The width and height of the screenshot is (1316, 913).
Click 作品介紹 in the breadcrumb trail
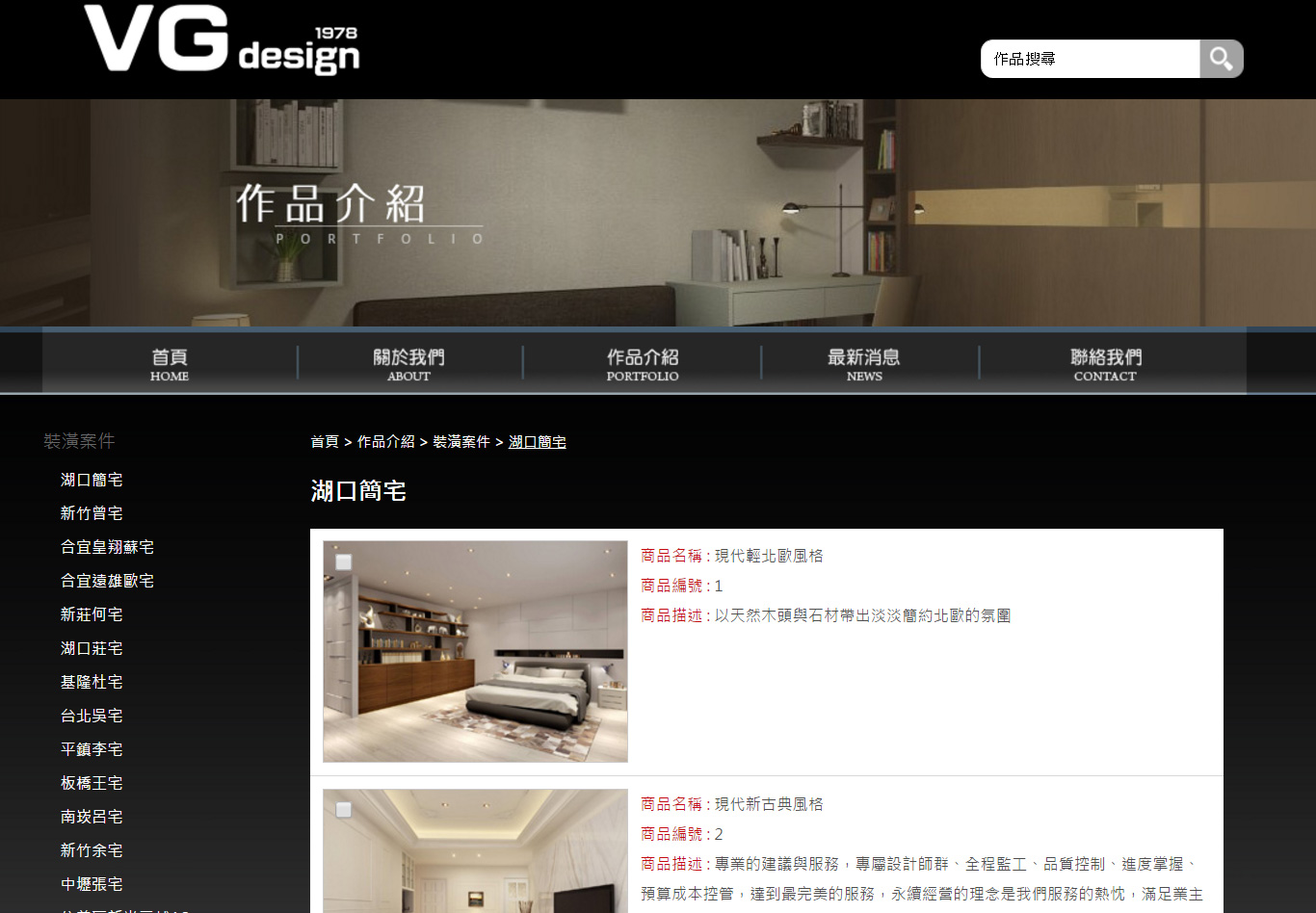tap(385, 442)
